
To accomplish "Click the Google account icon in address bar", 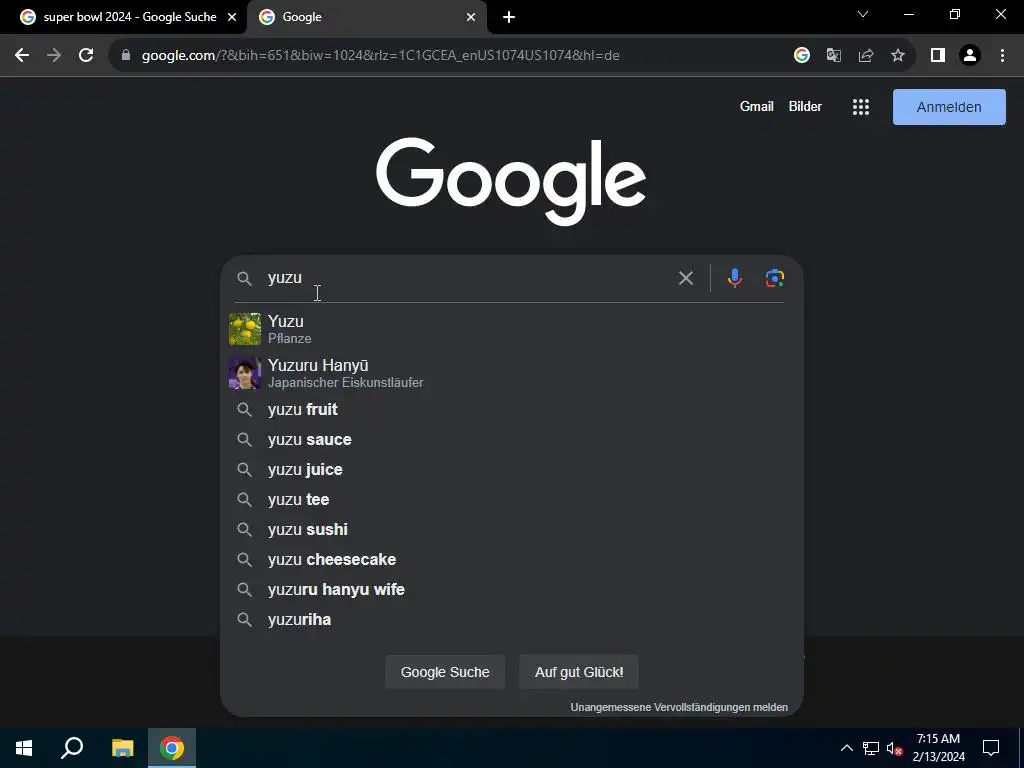I will (802, 56).
